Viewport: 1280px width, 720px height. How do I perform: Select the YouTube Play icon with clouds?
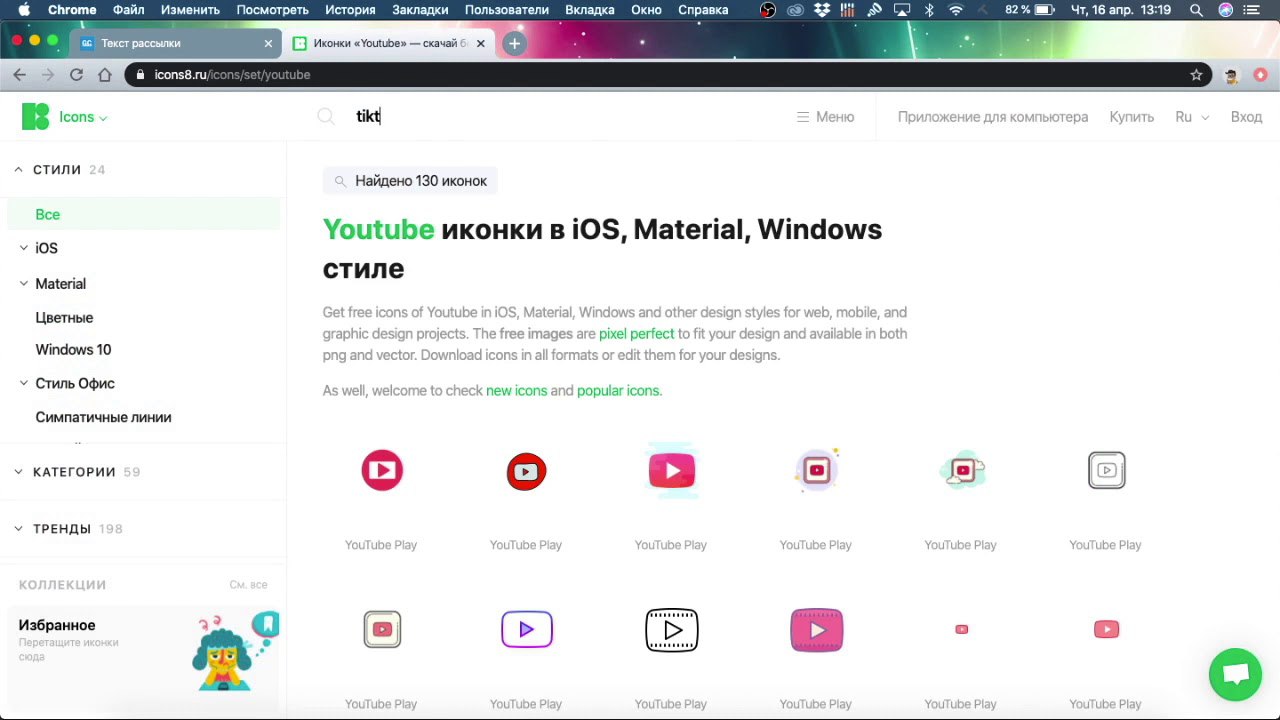point(962,470)
